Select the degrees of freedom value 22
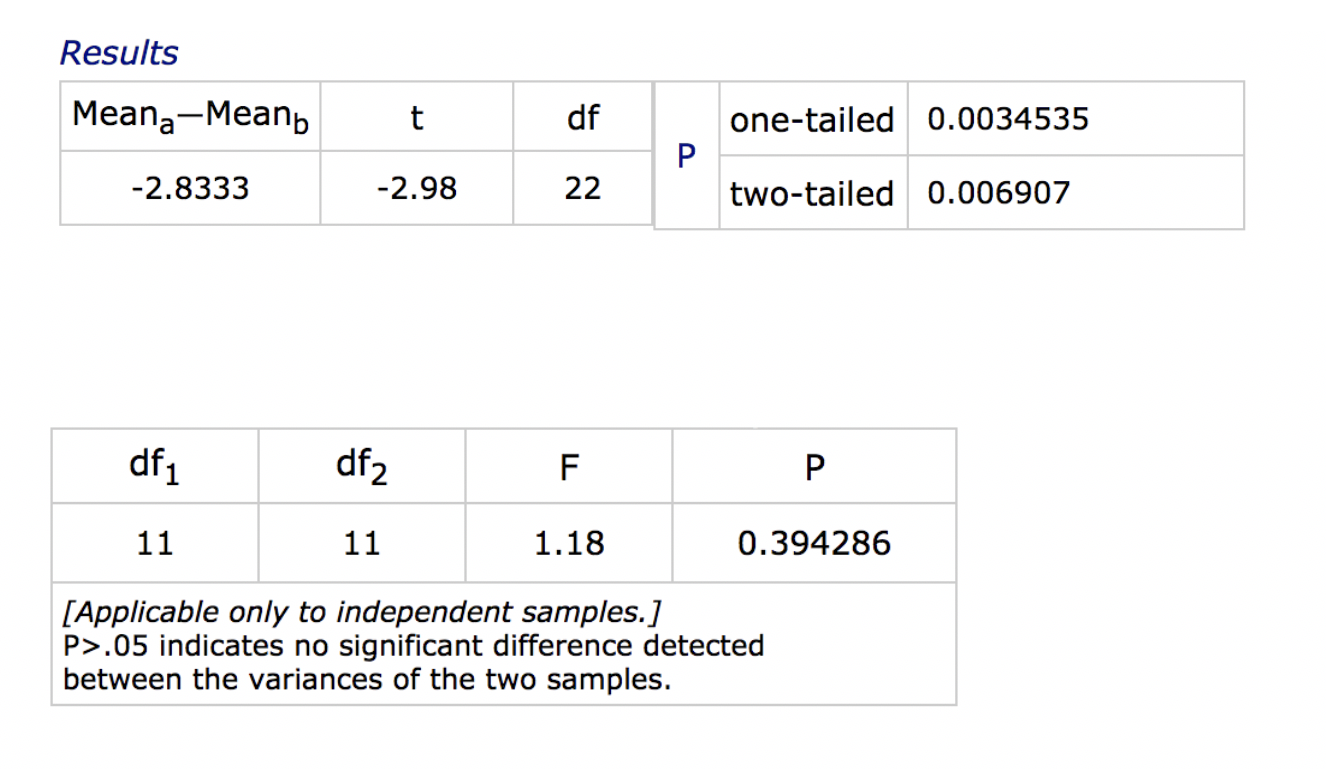 click(x=582, y=188)
